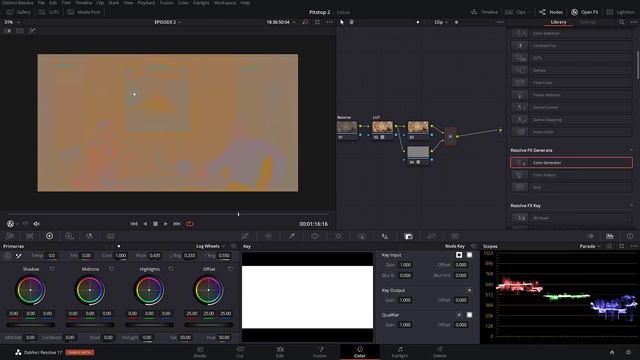The image size is (640, 360).
Task: Switch to the Settings tab in Open FX
Action: pyautogui.click(x=588, y=22)
